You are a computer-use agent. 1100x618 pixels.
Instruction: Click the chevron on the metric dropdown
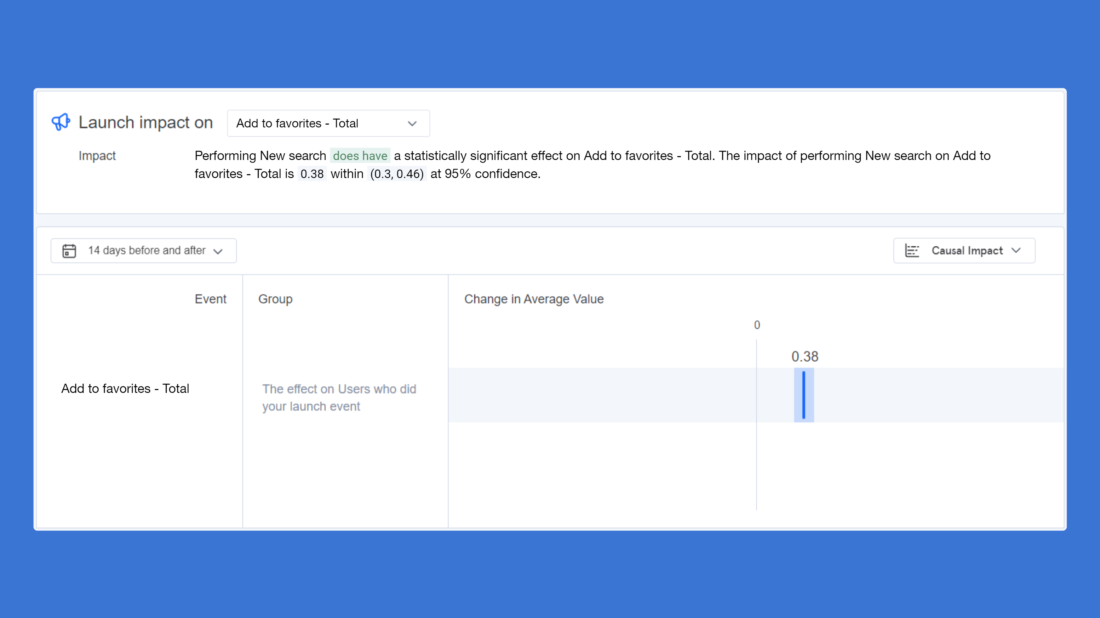pos(411,123)
